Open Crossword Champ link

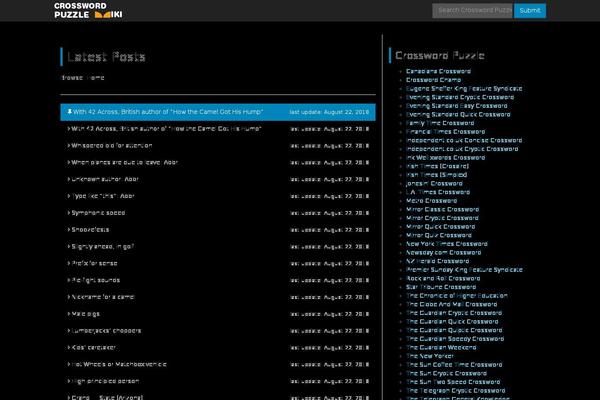coord(433,80)
